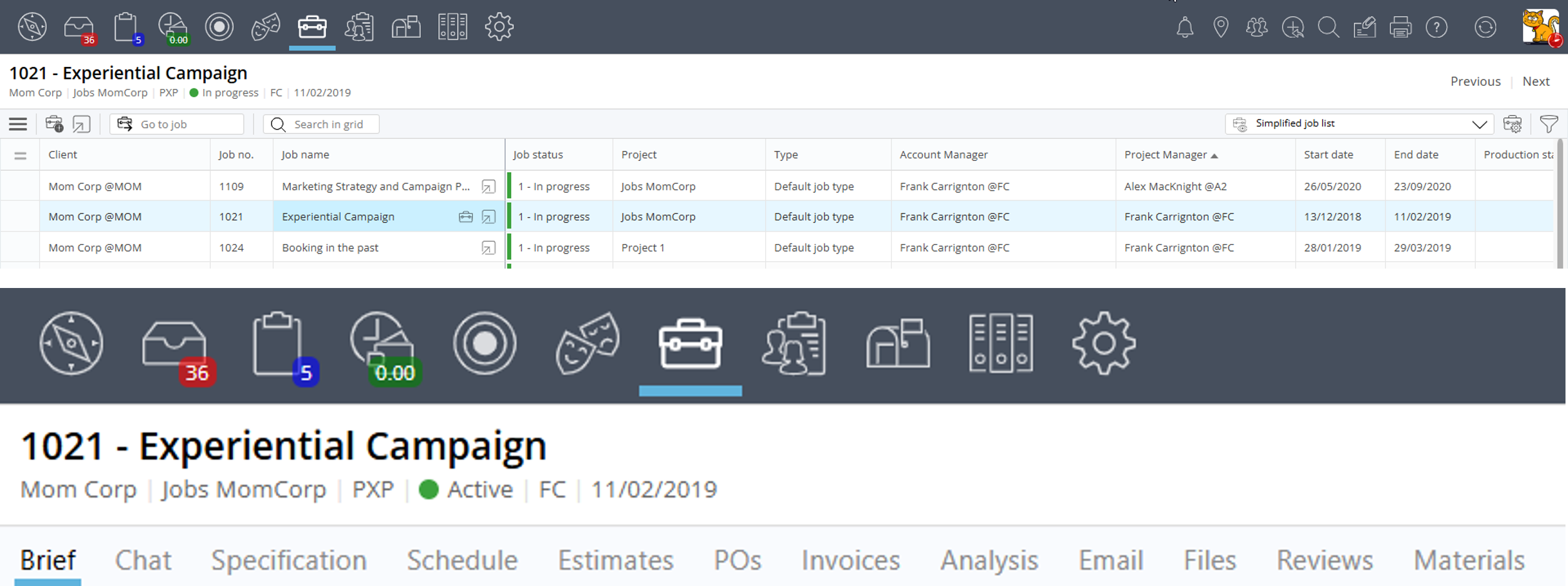
Task: Click the notifications bell icon
Action: (1184, 28)
